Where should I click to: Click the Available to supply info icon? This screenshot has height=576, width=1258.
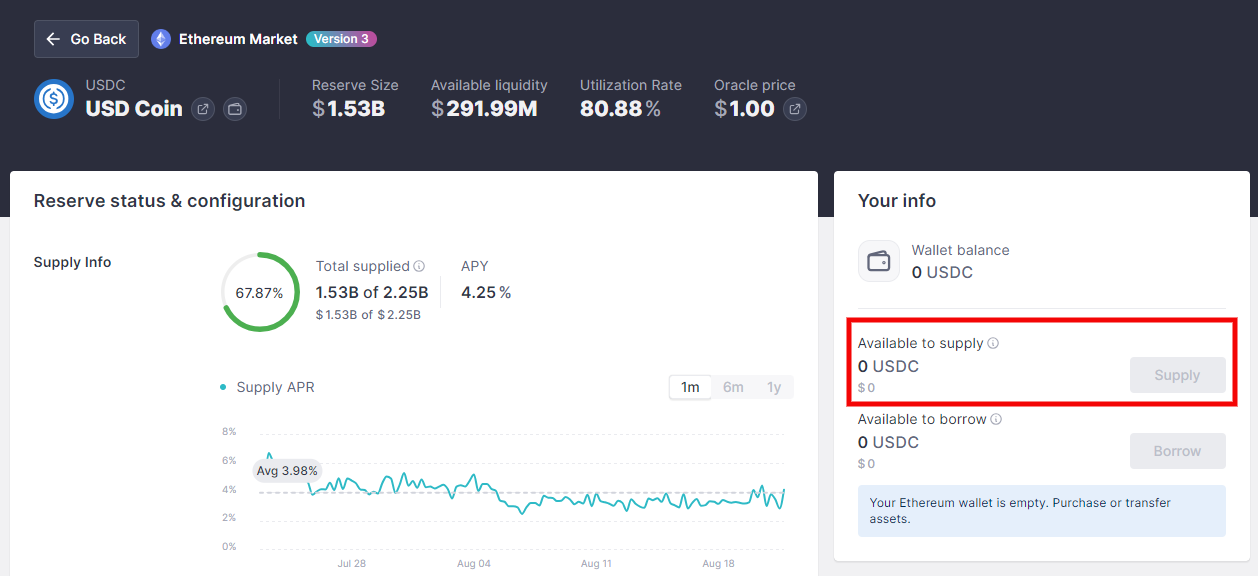pos(993,343)
